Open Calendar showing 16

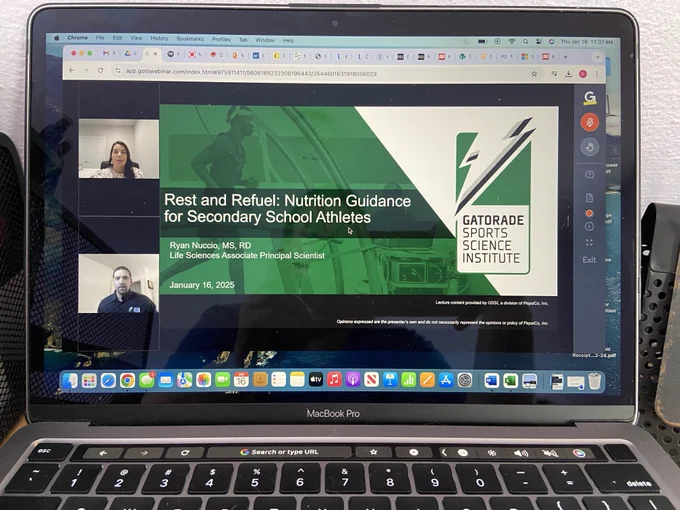[241, 379]
